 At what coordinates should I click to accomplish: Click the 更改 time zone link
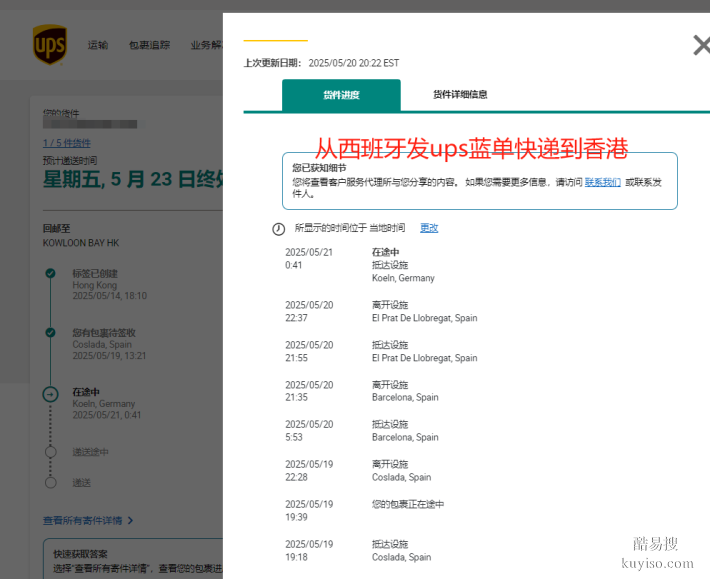point(429,228)
